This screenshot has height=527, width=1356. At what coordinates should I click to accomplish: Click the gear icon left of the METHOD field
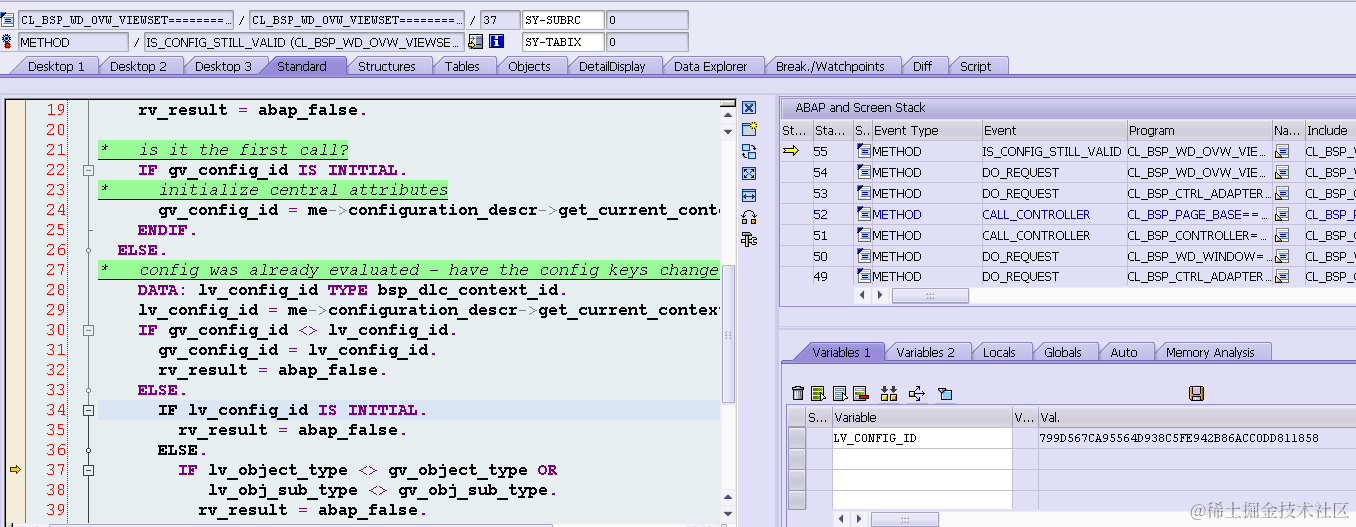click(8, 42)
